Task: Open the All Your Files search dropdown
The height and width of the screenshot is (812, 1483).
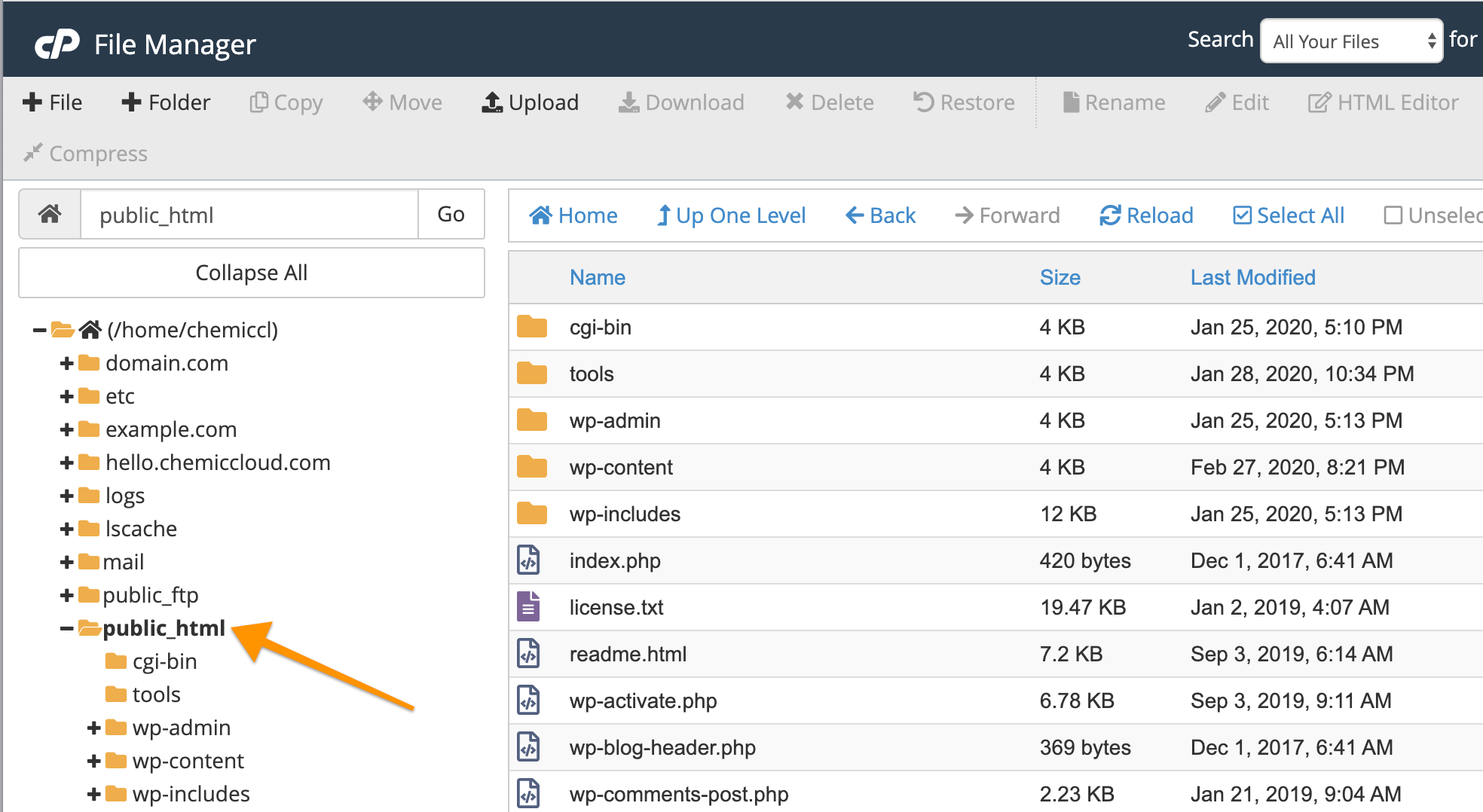Action: point(1351,41)
